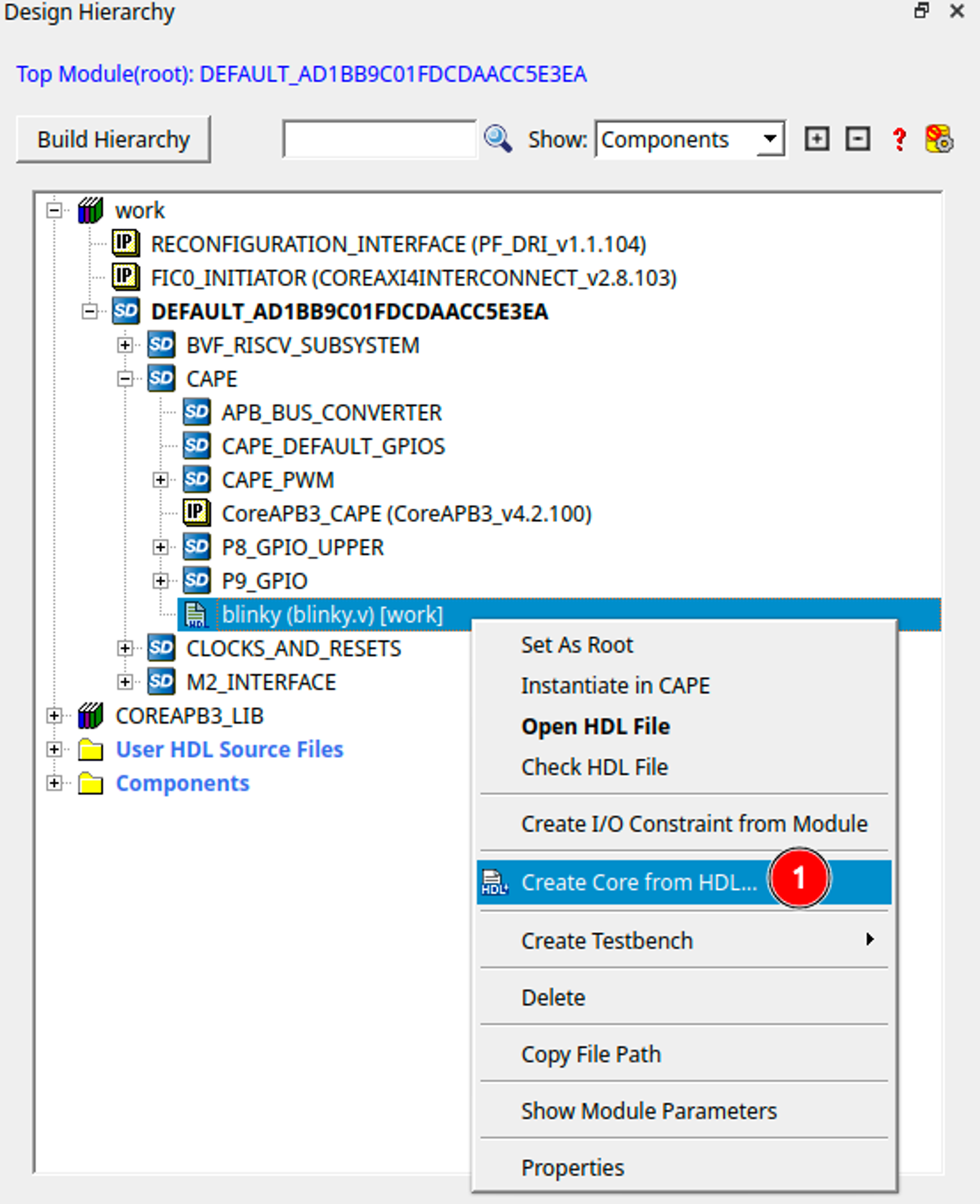Click the red question mark help icon

[899, 139]
